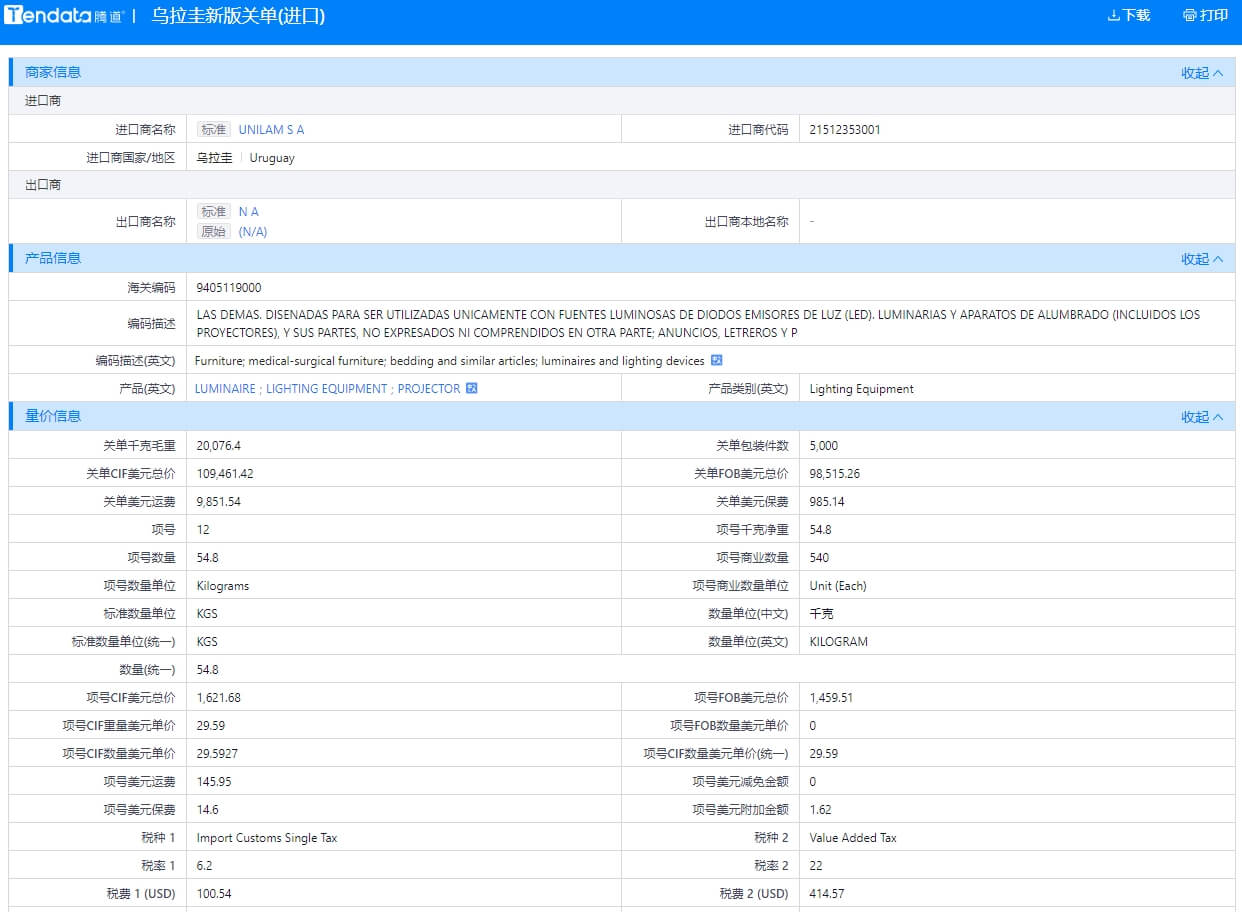The height and width of the screenshot is (912, 1242).
Task: Click 标准 tag beside exporter N A
Action: coord(214,212)
